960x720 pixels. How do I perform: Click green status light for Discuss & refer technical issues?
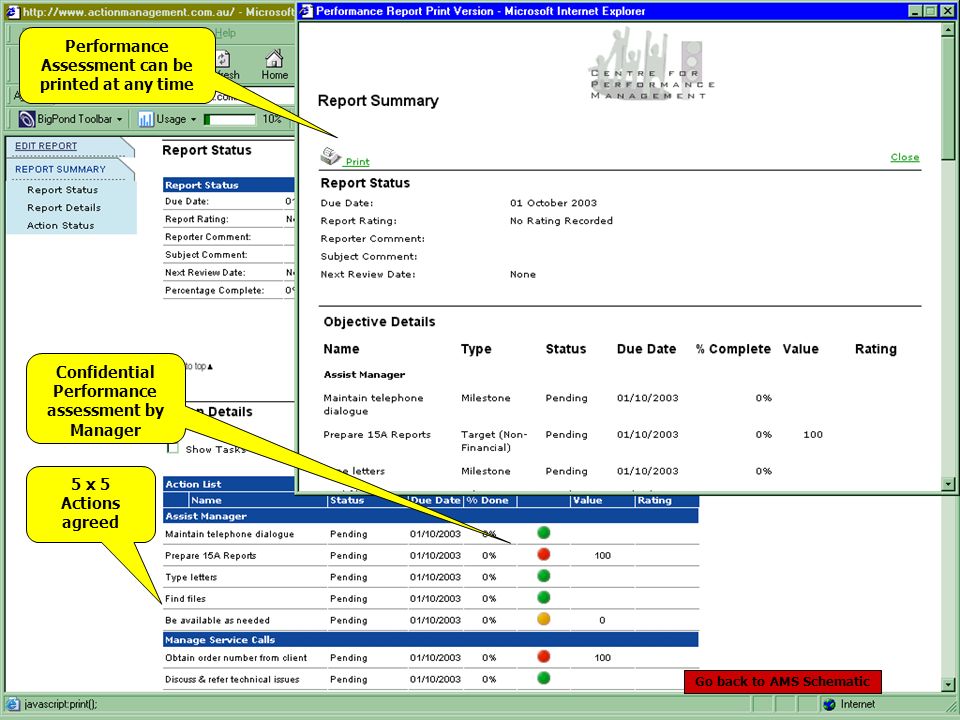tap(544, 678)
